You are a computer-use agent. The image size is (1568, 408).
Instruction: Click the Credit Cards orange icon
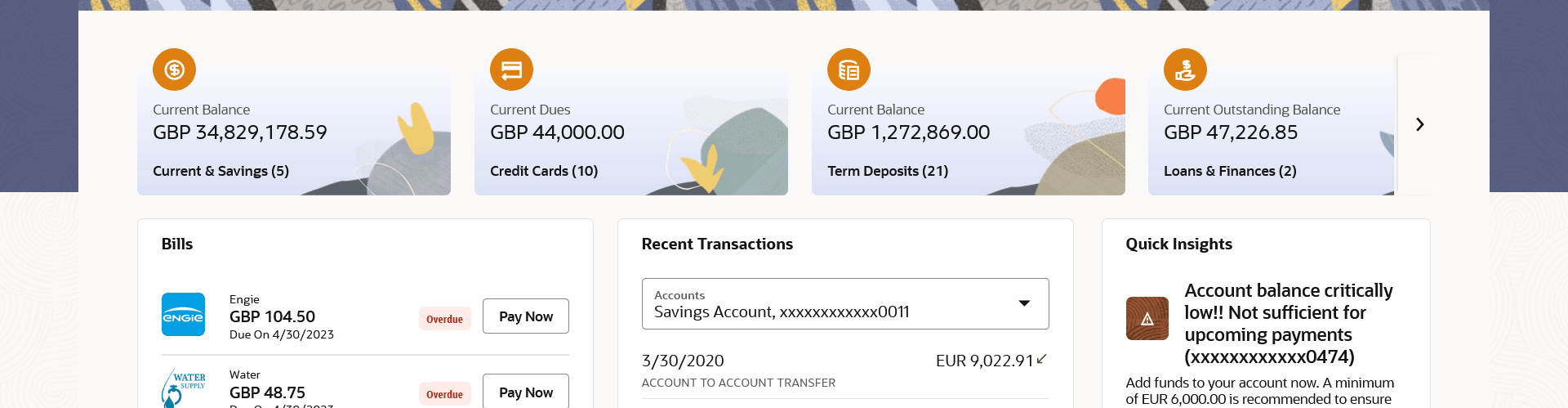(511, 69)
